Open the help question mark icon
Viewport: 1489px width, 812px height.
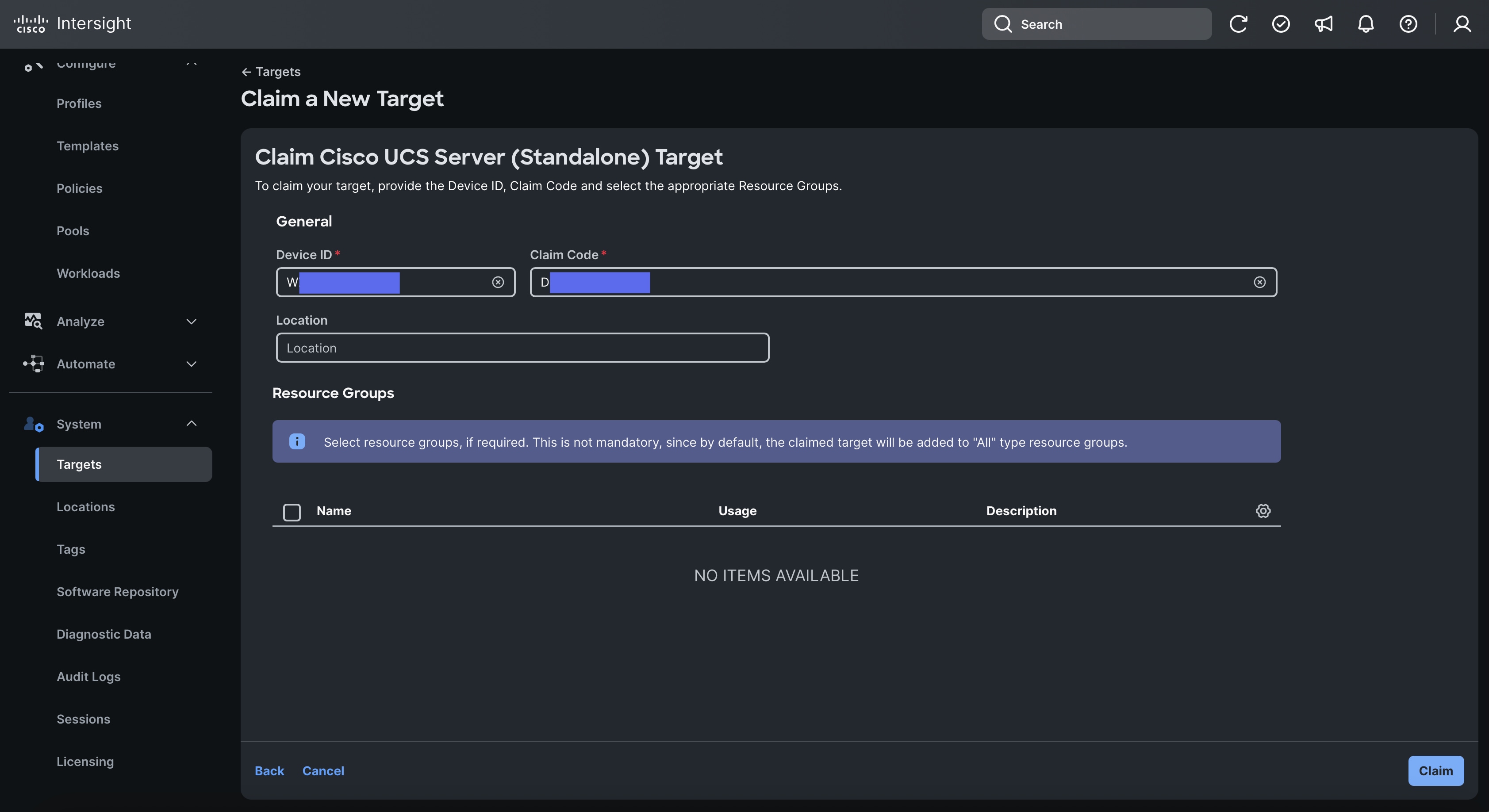[x=1408, y=24]
